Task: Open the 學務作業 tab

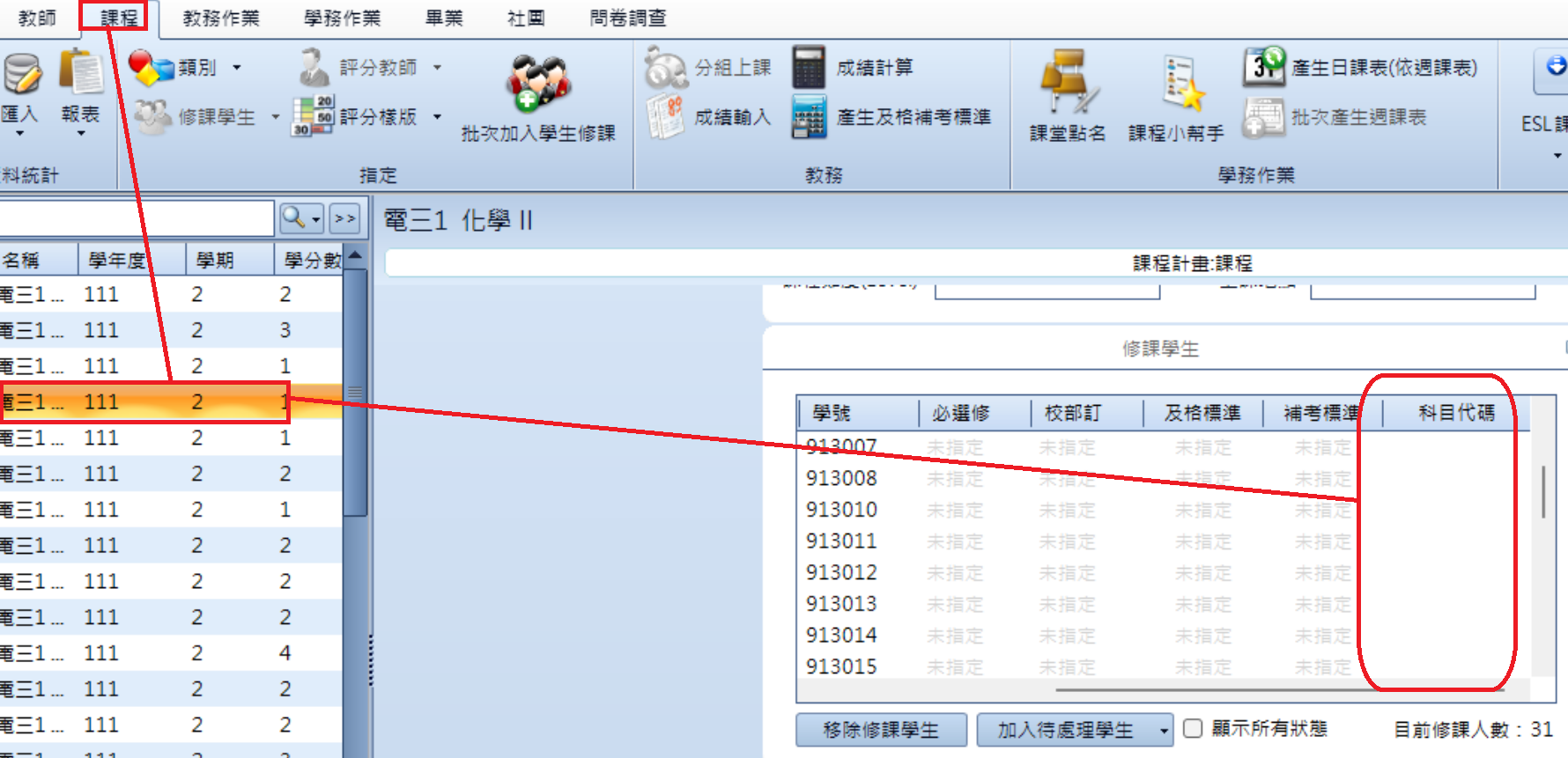Action: (343, 18)
